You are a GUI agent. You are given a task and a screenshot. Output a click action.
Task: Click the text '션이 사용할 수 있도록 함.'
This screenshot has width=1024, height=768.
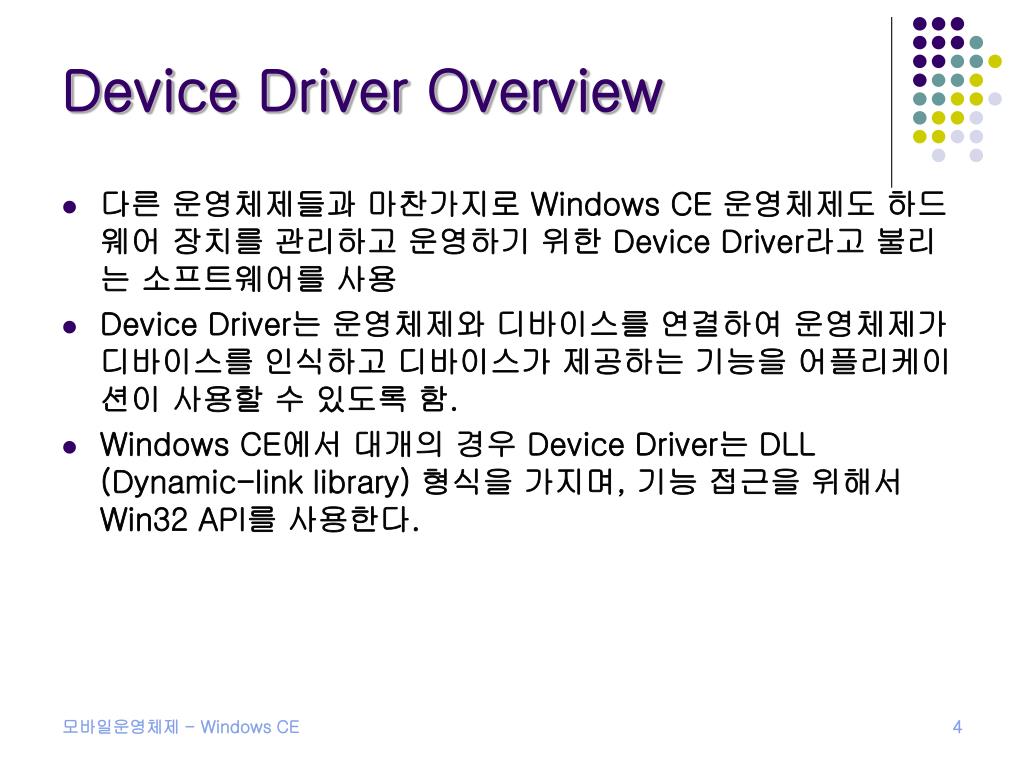click(x=279, y=398)
